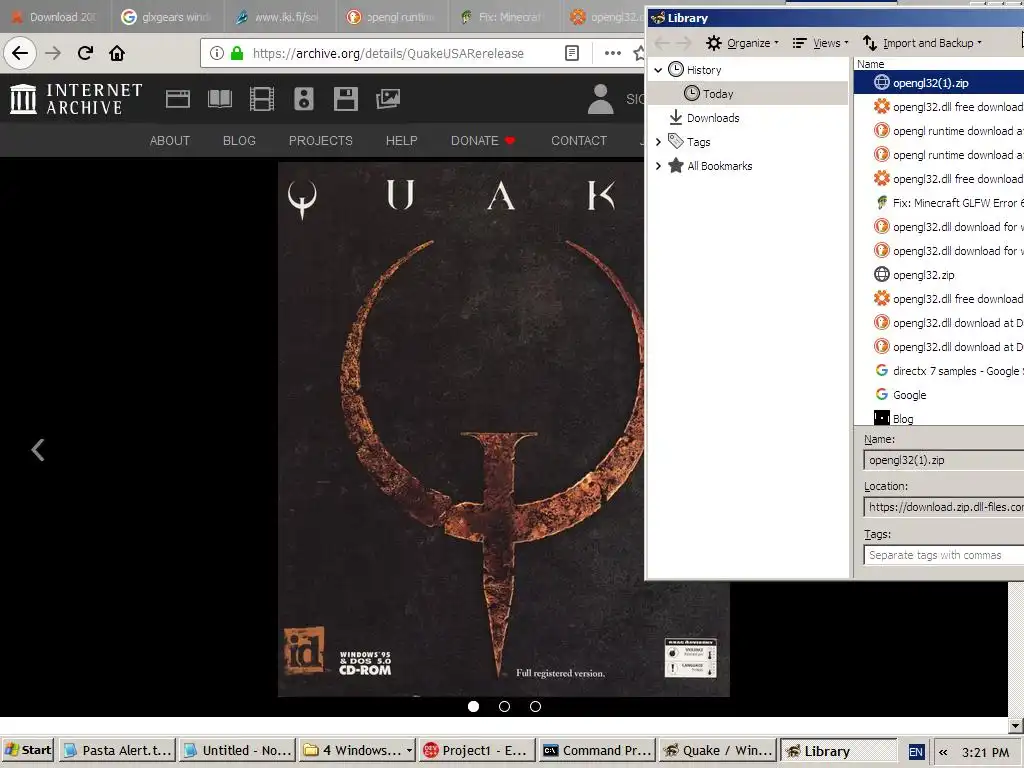1024x768 pixels.
Task: Open the PROJECTS link on archive.org
Action: (x=321, y=140)
